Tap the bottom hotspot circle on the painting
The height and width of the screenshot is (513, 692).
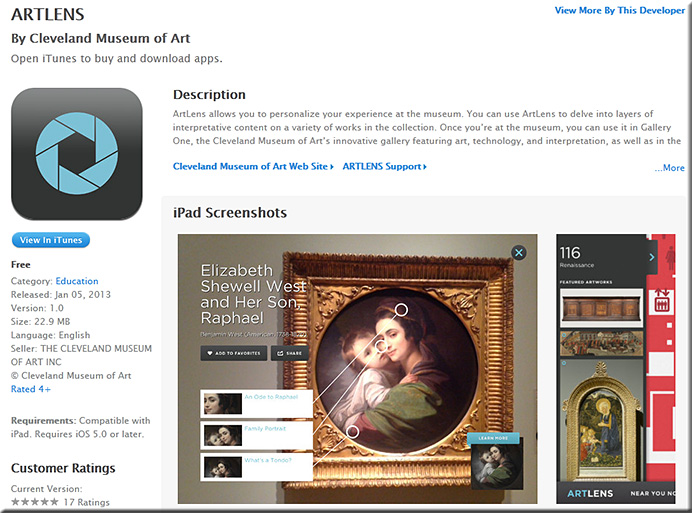352,431
